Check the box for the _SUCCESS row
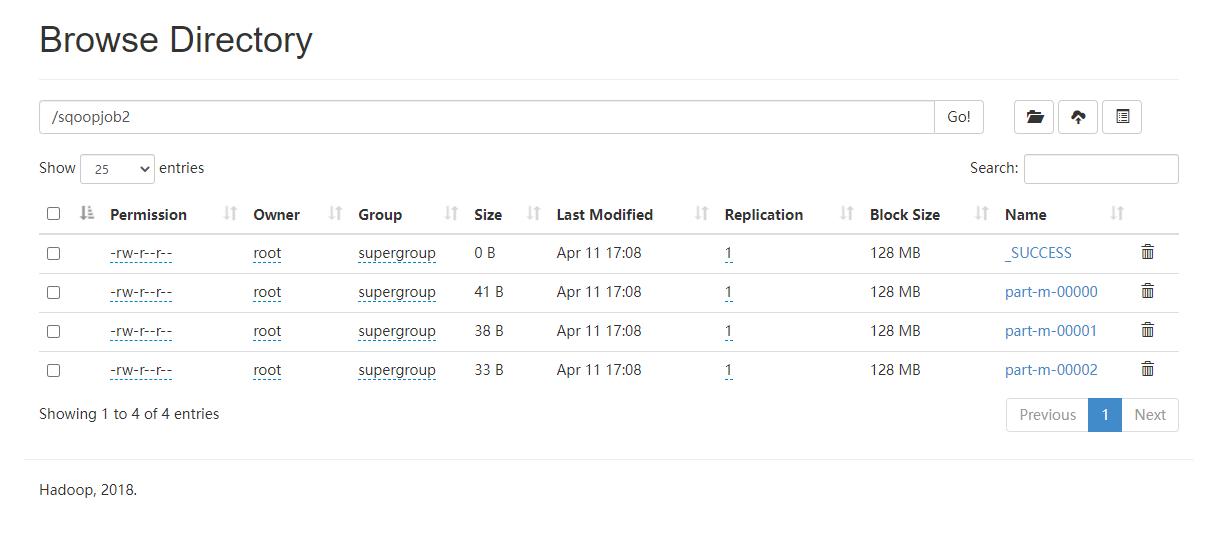This screenshot has width=1209, height=537. [54, 254]
